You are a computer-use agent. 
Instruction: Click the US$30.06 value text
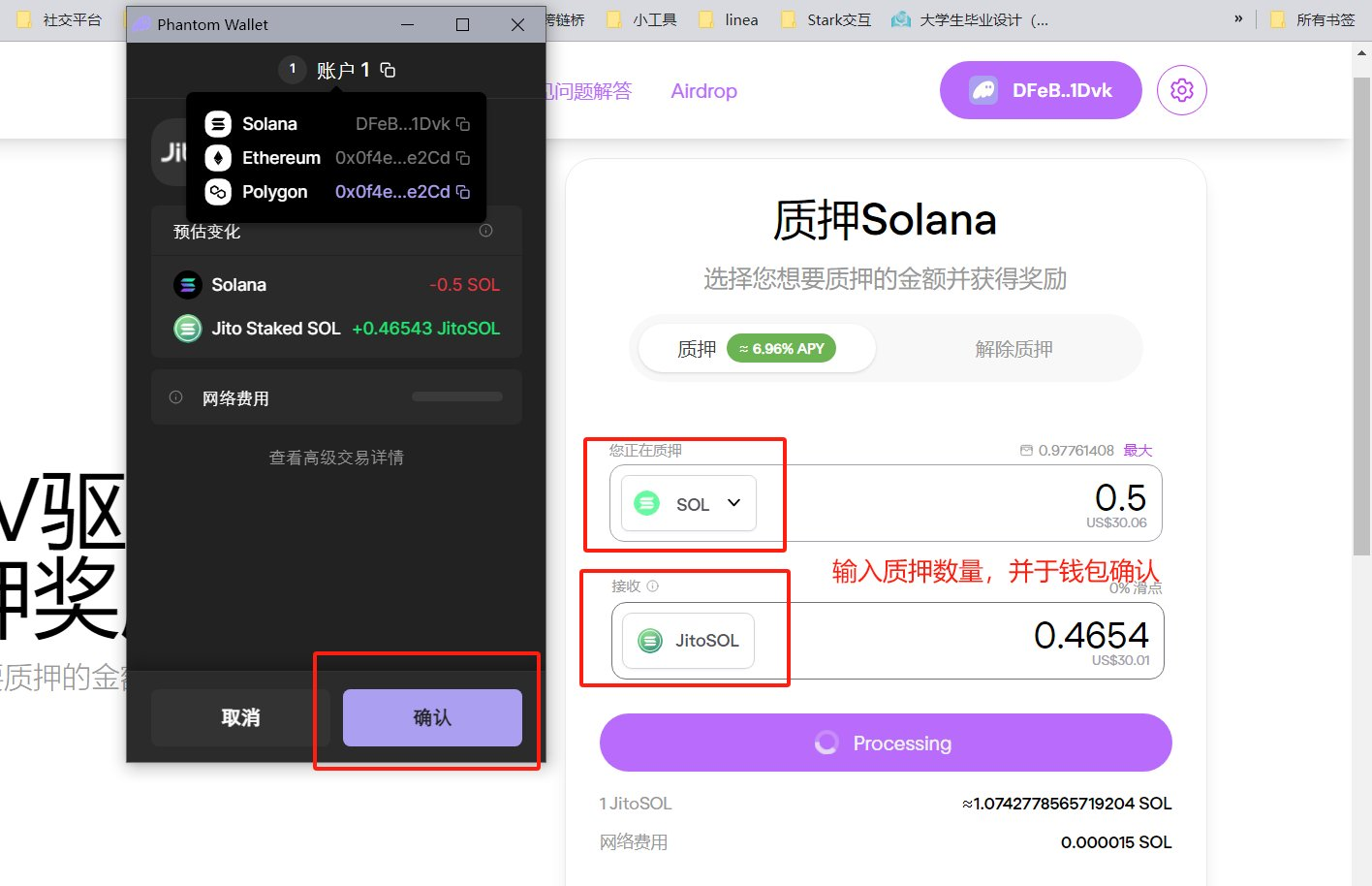(1116, 522)
